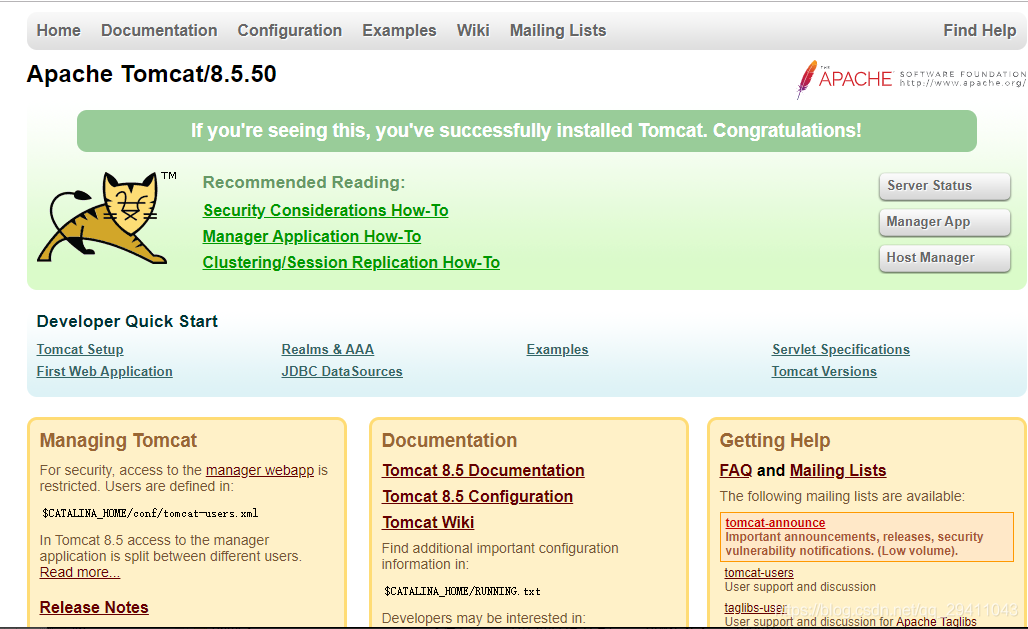Click the Host Manager button
This screenshot has width=1028, height=629.
tap(944, 258)
